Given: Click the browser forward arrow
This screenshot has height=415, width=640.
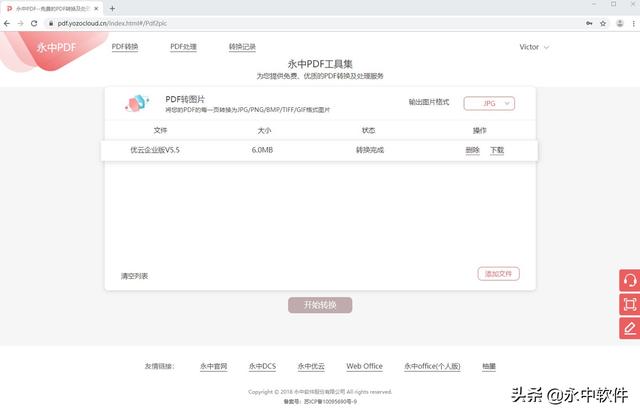Looking at the screenshot, I should point(20,24).
